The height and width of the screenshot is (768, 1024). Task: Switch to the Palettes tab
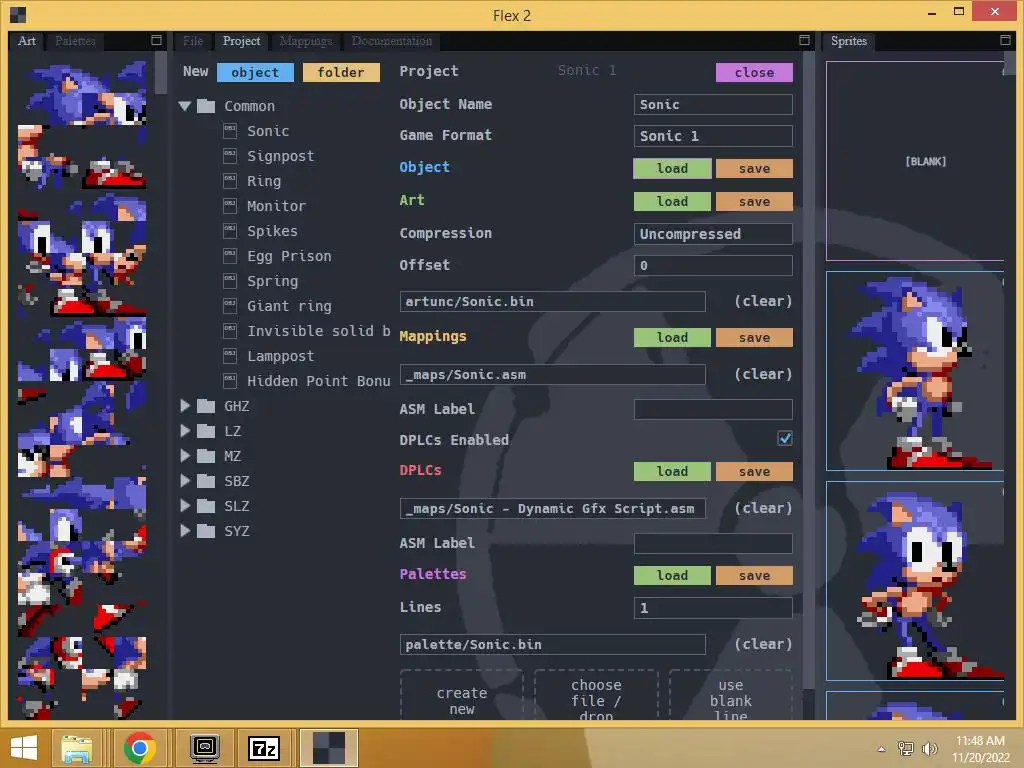tap(75, 40)
